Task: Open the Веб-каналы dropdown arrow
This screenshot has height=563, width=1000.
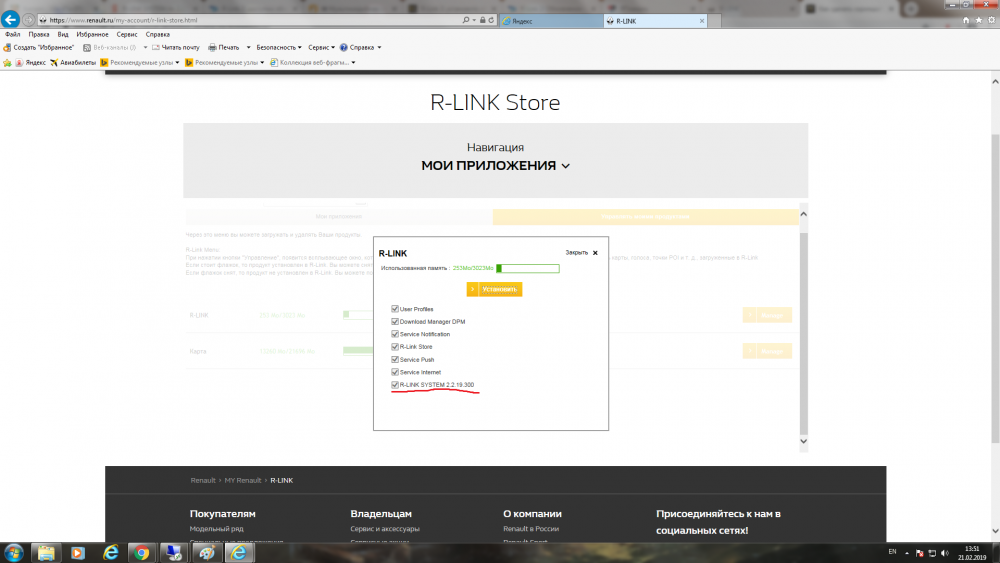Action: point(145,47)
